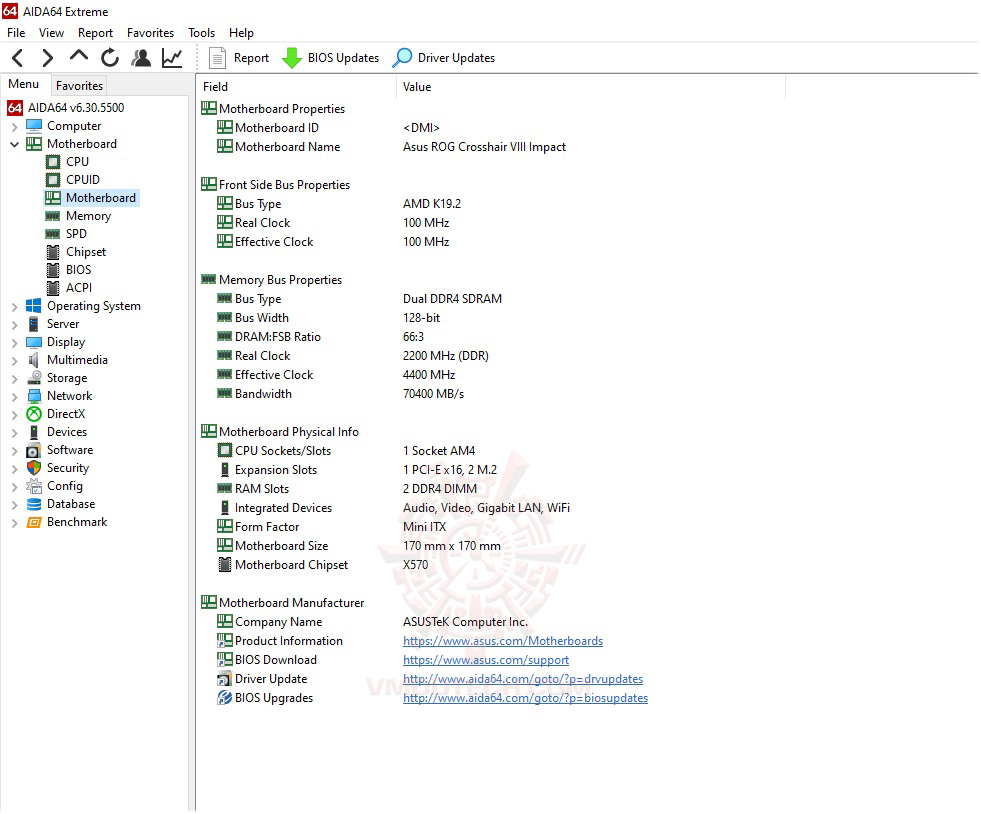This screenshot has height=814, width=981.
Task: Open the aida64 drvupdates link
Action: (x=523, y=679)
